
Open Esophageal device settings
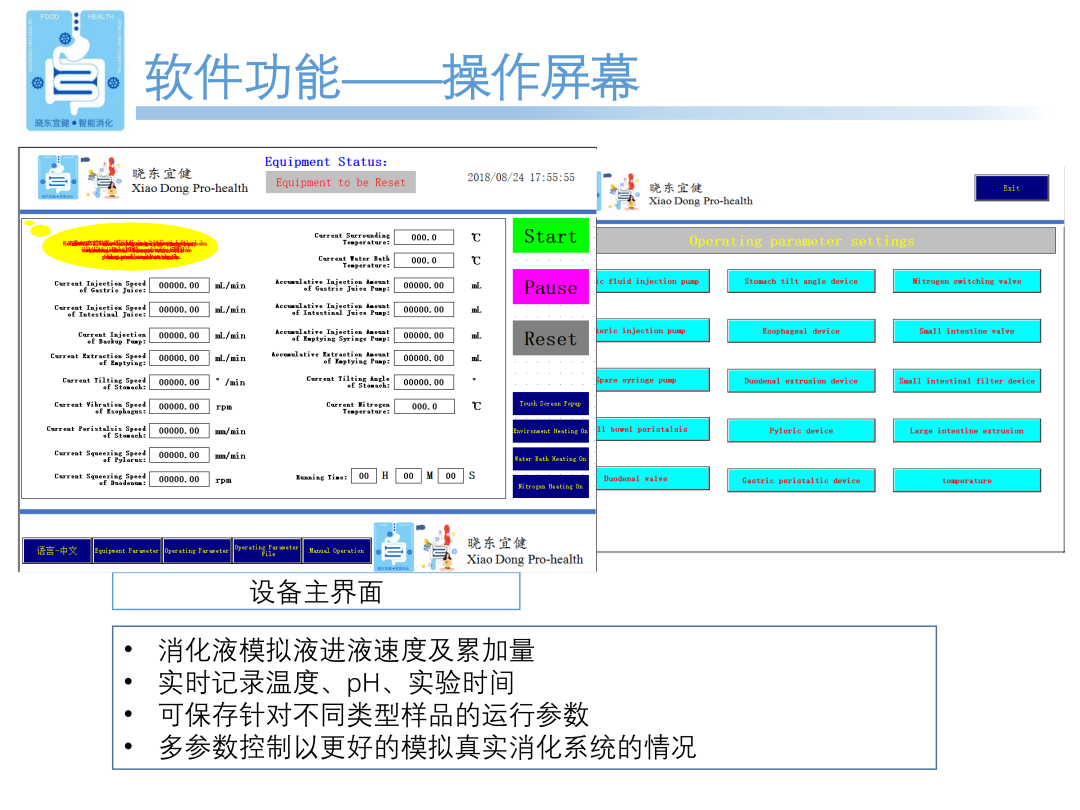click(801, 331)
